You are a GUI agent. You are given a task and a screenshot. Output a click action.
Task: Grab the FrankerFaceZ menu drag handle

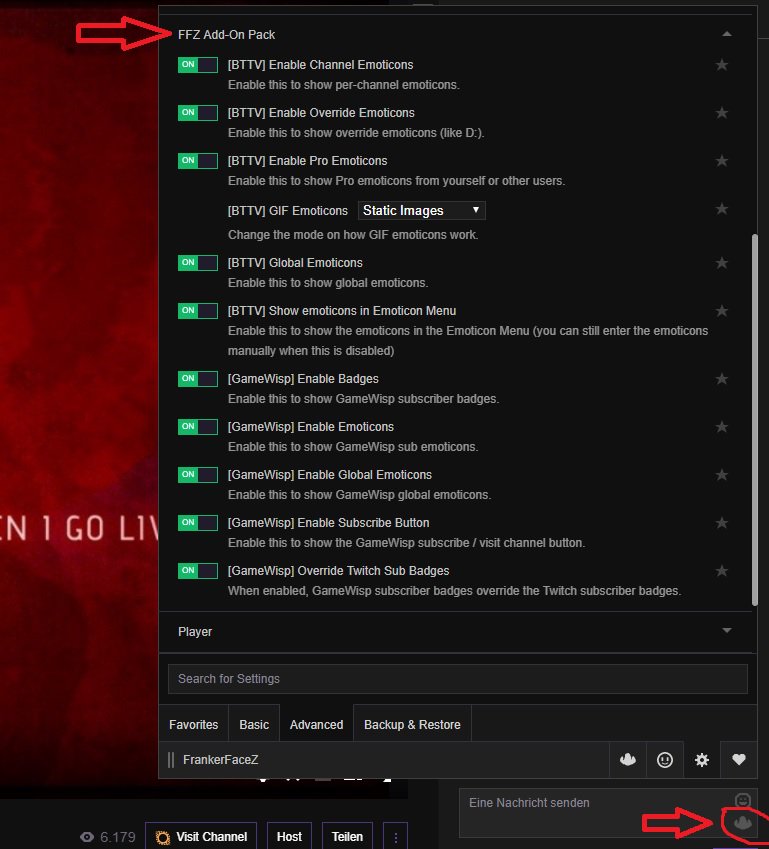coord(171,760)
